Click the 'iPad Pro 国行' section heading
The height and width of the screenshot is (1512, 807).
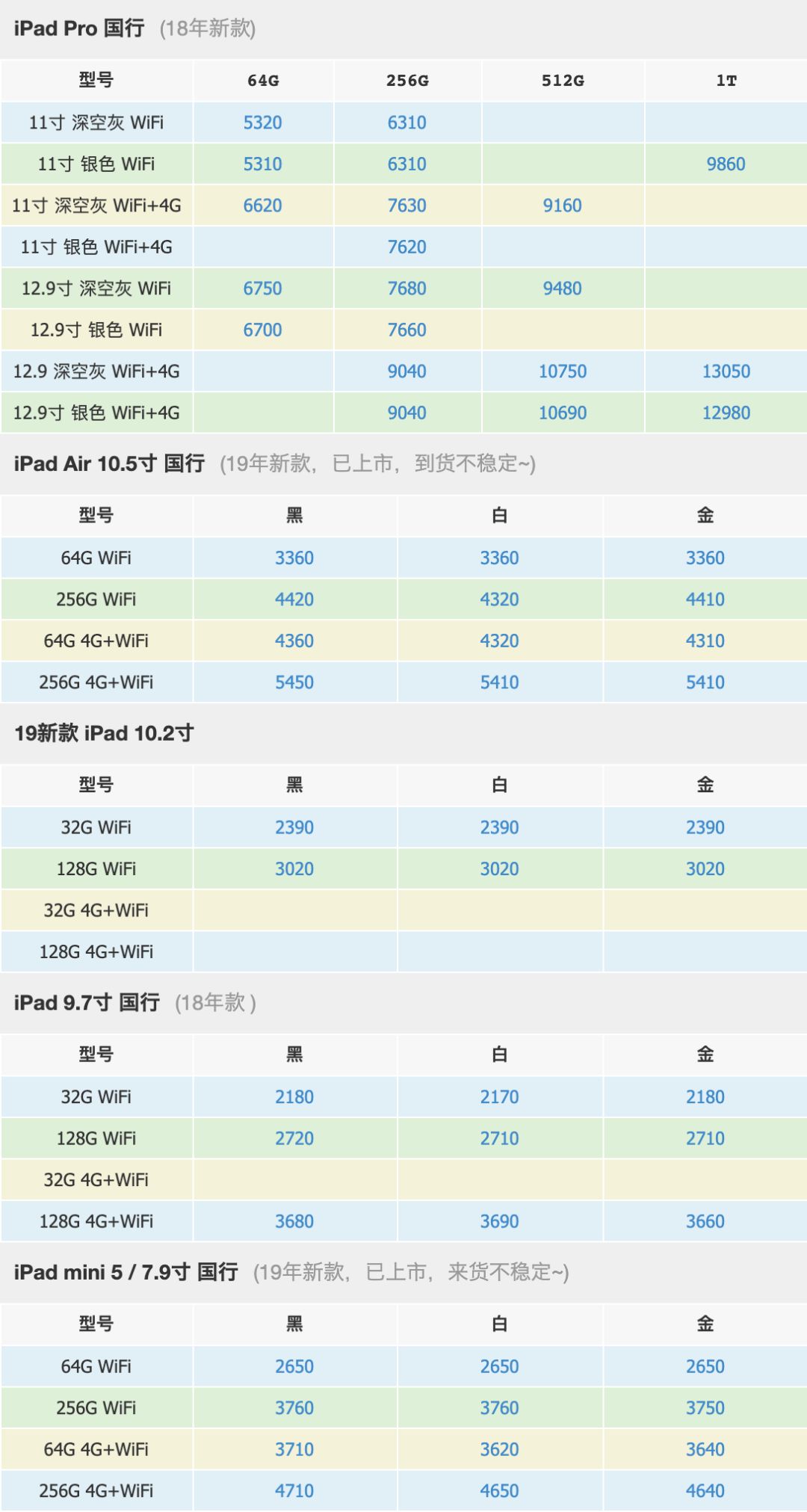coord(79,28)
